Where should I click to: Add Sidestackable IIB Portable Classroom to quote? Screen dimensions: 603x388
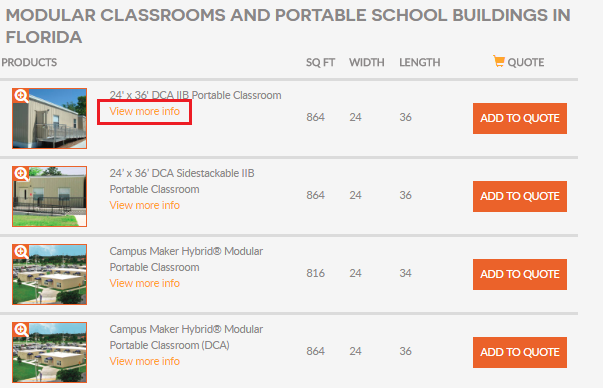pyautogui.click(x=520, y=196)
